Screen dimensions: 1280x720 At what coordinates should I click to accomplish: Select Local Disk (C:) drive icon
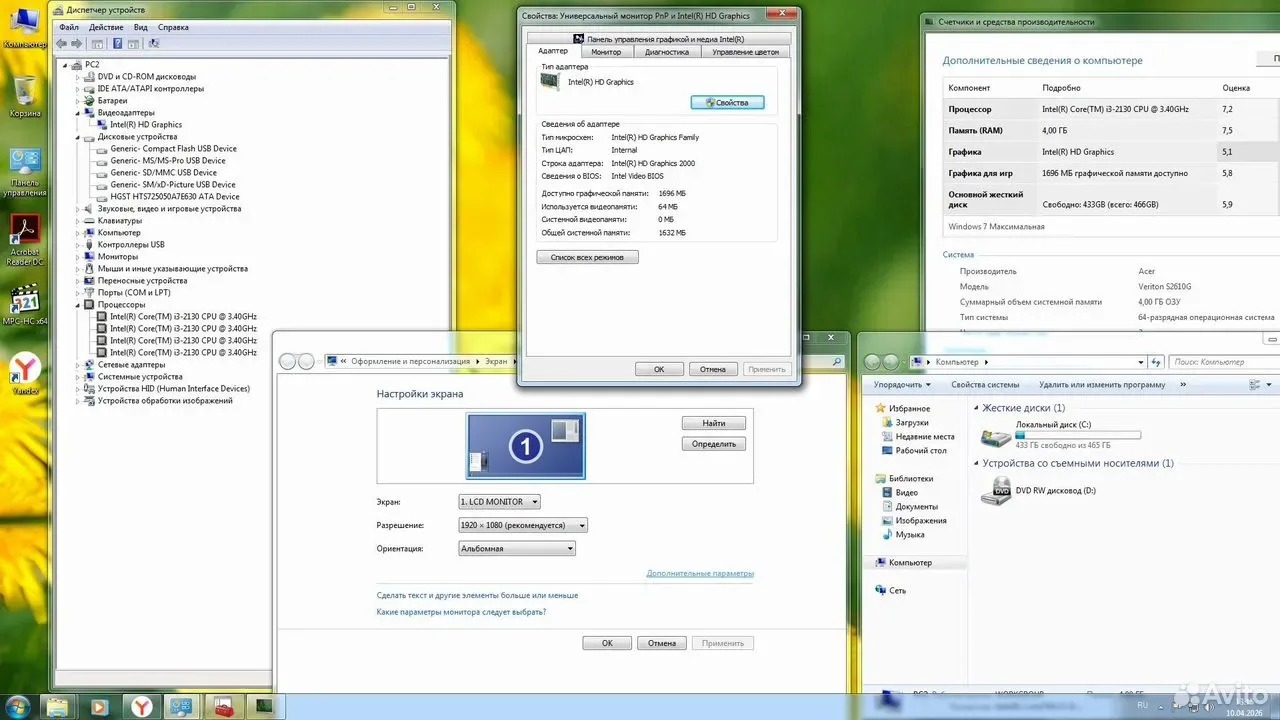[x=996, y=437]
